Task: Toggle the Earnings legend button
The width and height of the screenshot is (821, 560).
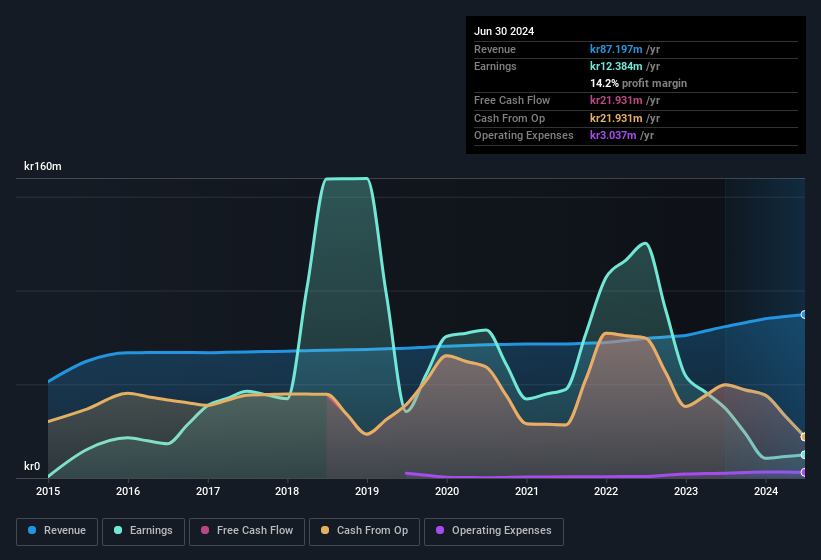Action: pos(143,531)
